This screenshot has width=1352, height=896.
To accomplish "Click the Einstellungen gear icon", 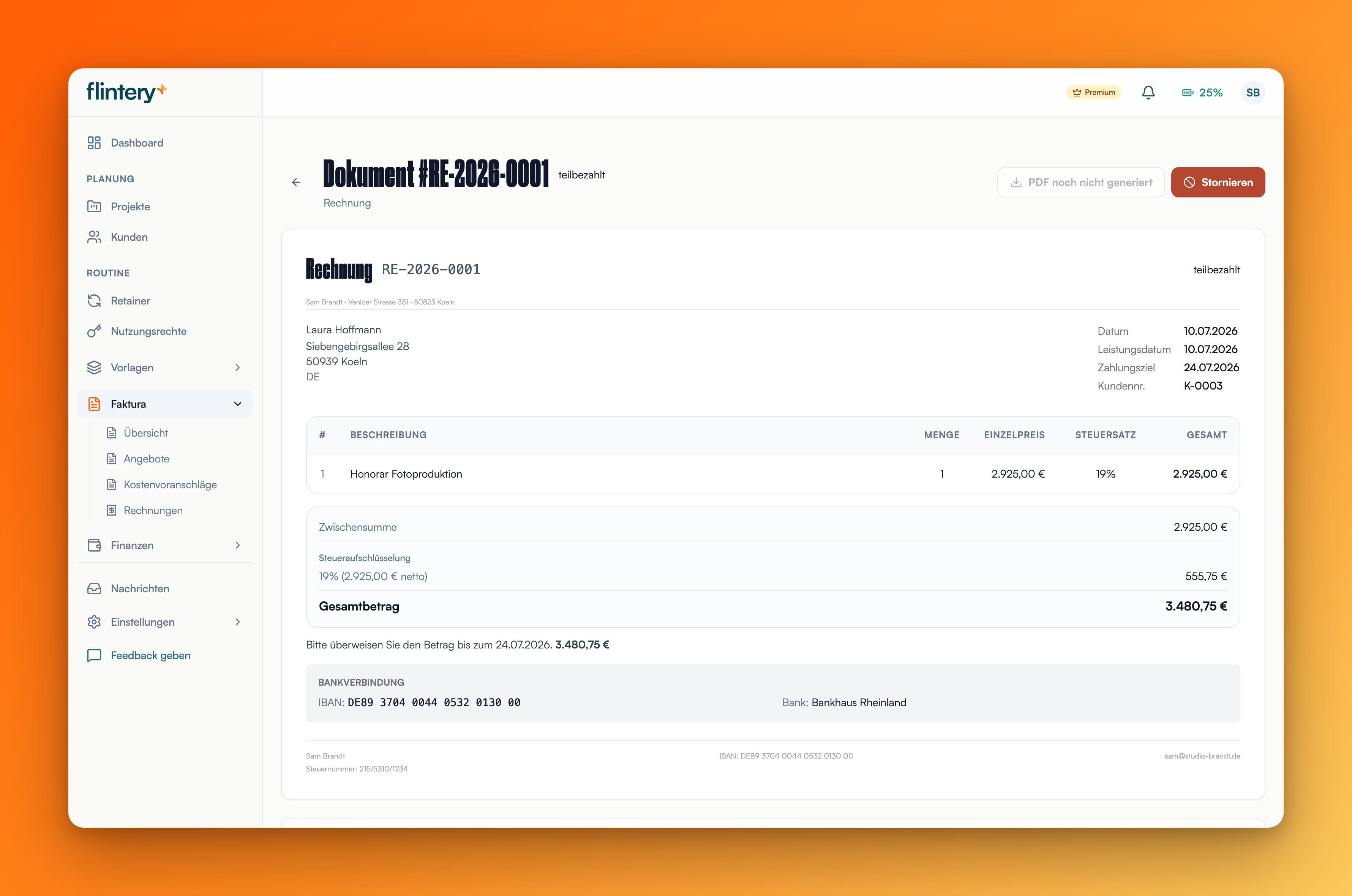I will (x=94, y=622).
